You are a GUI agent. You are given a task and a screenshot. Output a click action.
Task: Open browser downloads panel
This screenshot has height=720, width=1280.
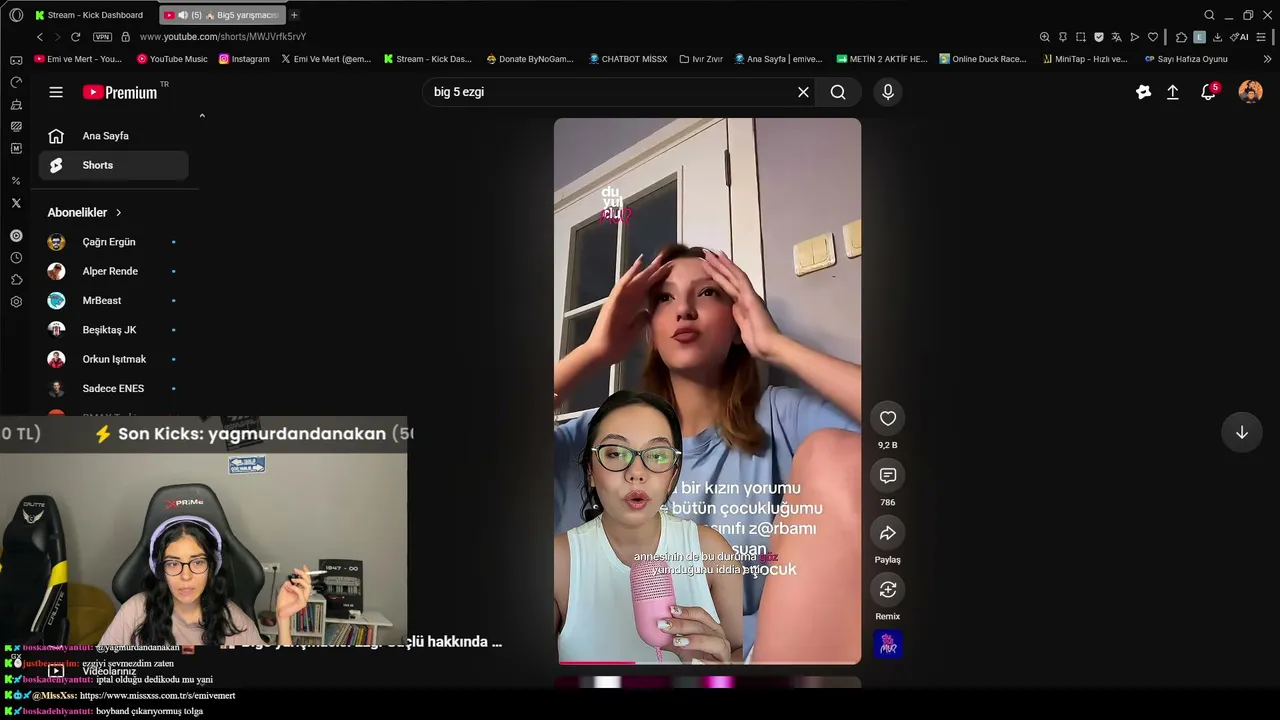coord(1217,37)
